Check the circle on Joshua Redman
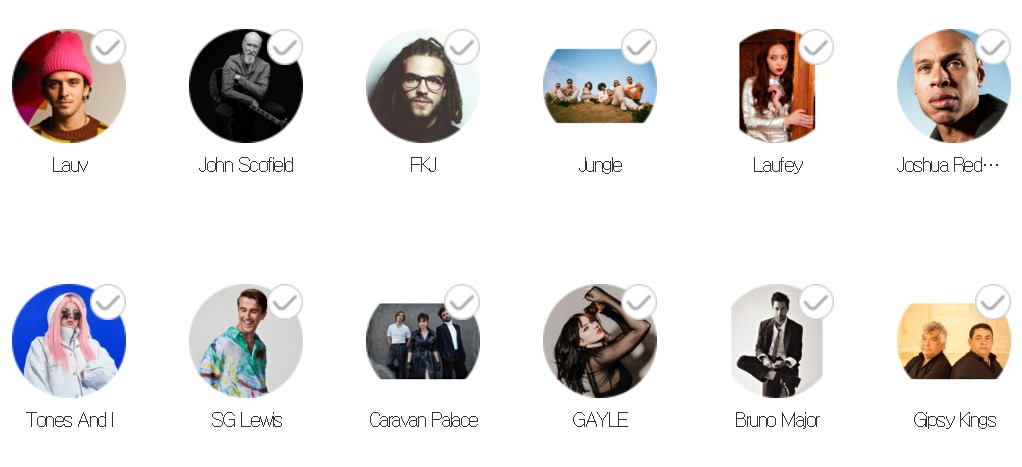Image resolution: width=1022 pixels, height=467 pixels. [993, 47]
